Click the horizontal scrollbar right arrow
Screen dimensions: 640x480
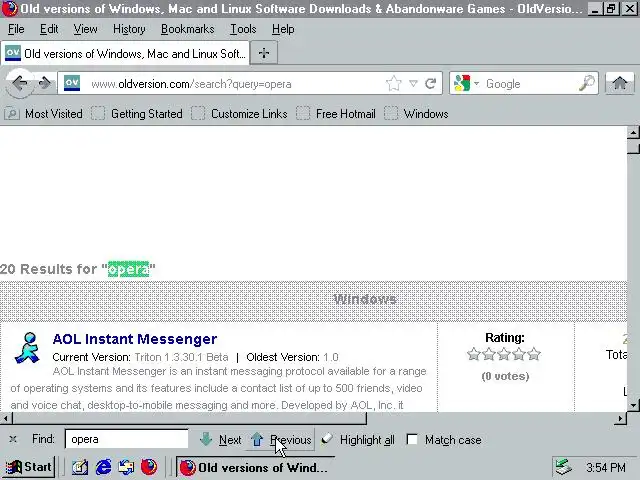620,418
